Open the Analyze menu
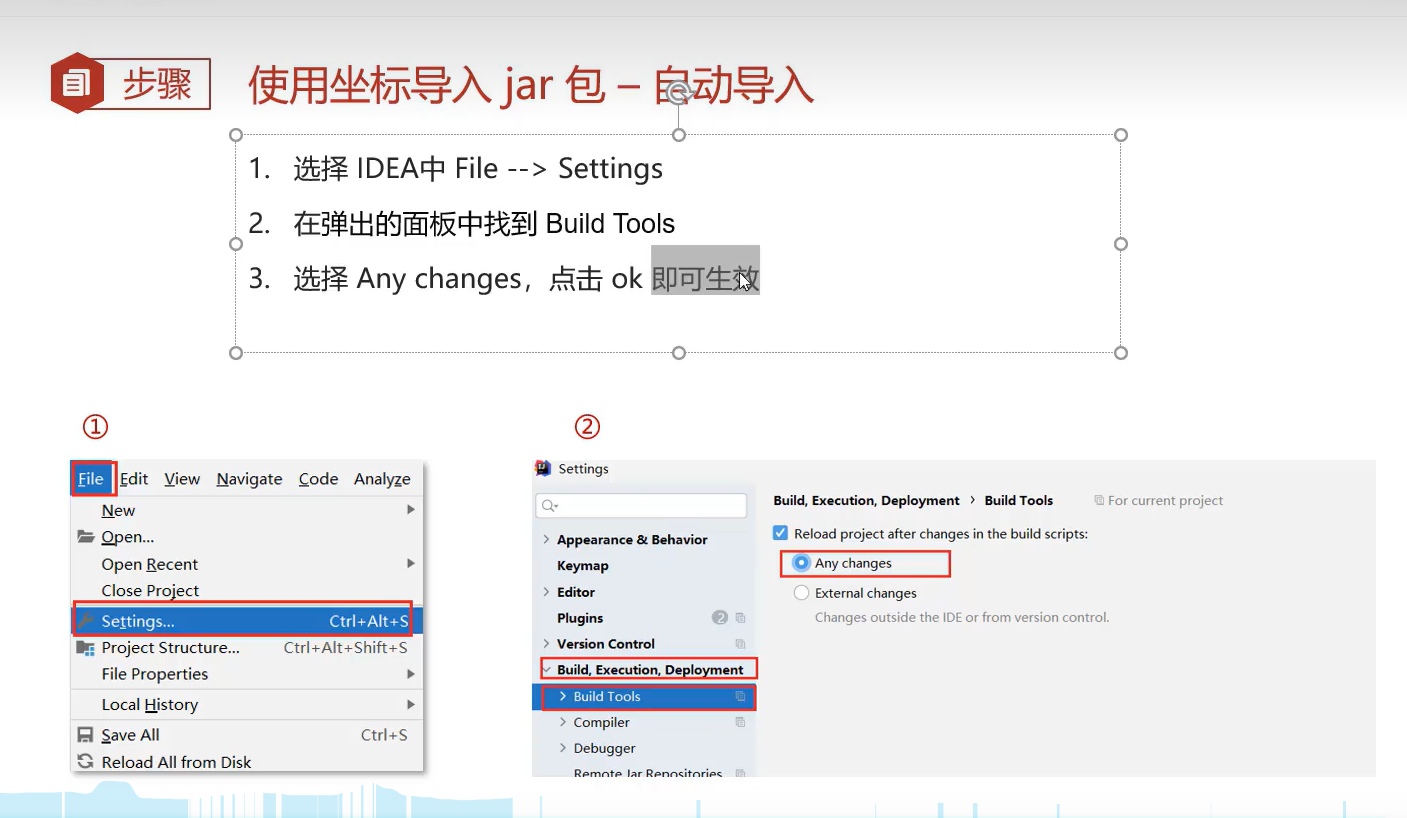The height and width of the screenshot is (818, 1407). coord(382,479)
